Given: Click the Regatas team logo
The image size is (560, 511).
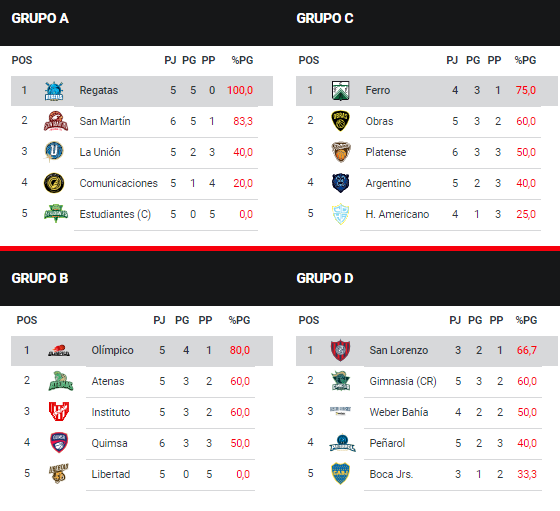Looking at the screenshot, I should tap(54, 91).
